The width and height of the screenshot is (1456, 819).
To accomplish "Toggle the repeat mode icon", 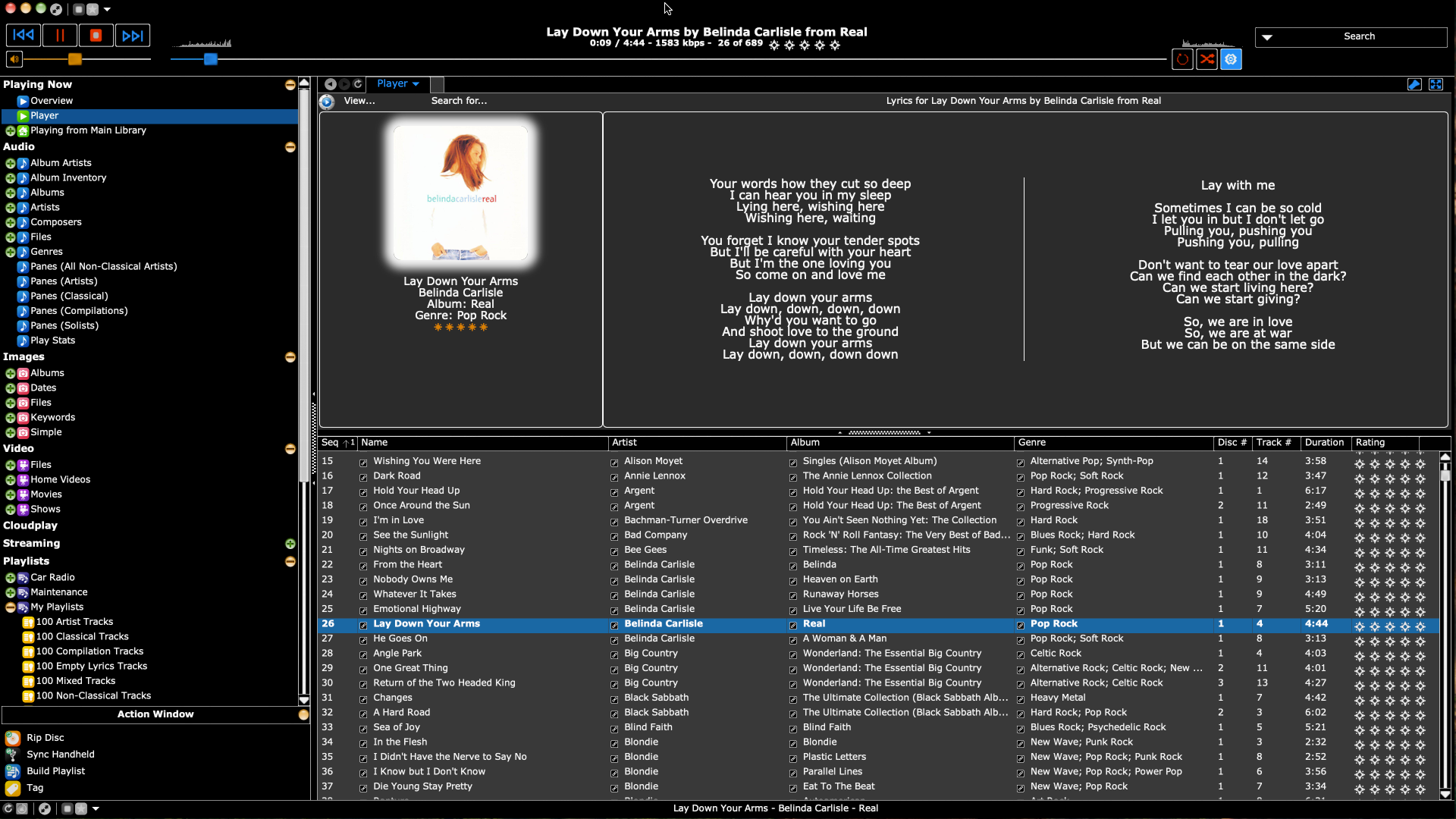I will click(1182, 59).
